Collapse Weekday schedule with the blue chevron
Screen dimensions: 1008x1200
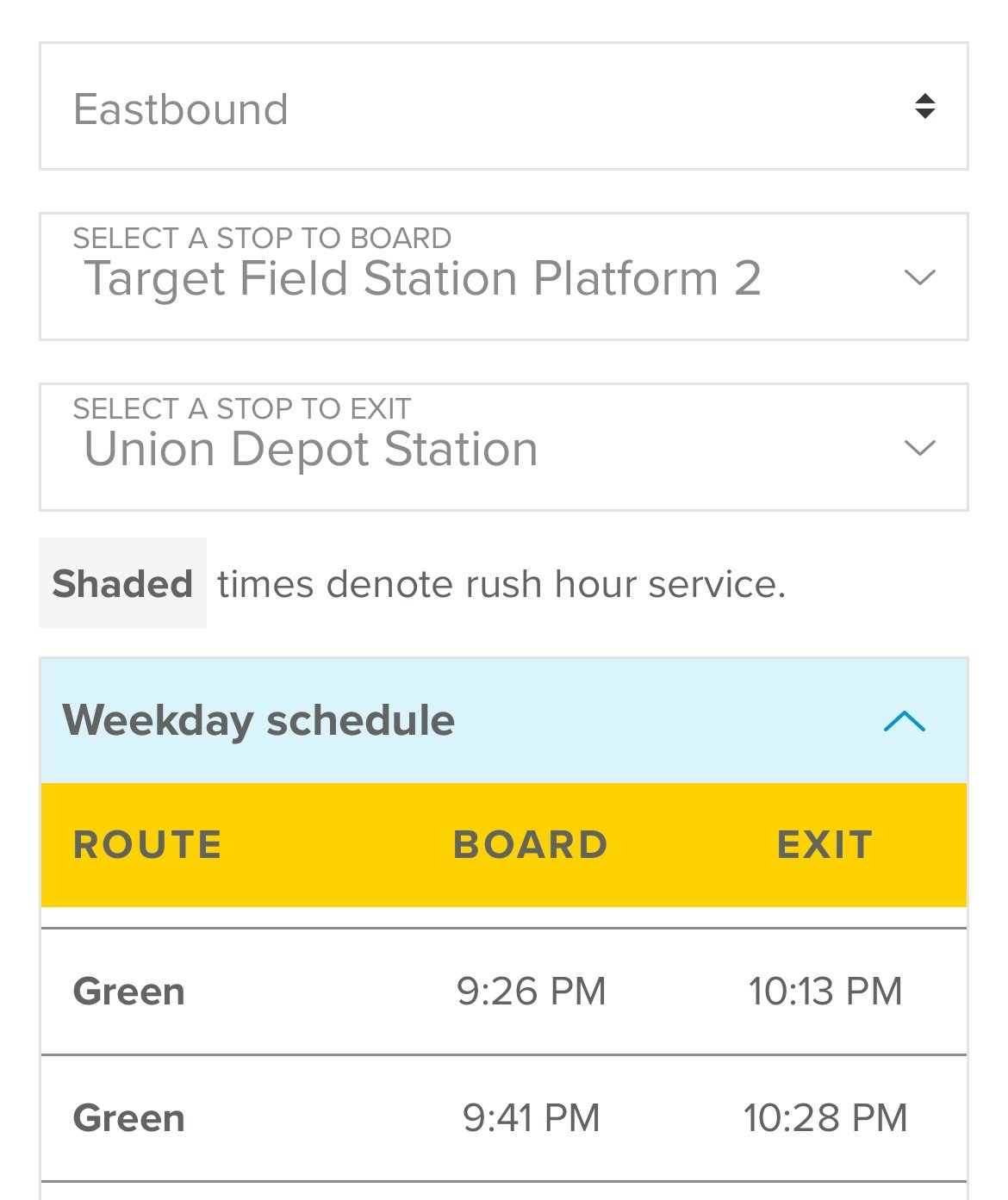(904, 721)
